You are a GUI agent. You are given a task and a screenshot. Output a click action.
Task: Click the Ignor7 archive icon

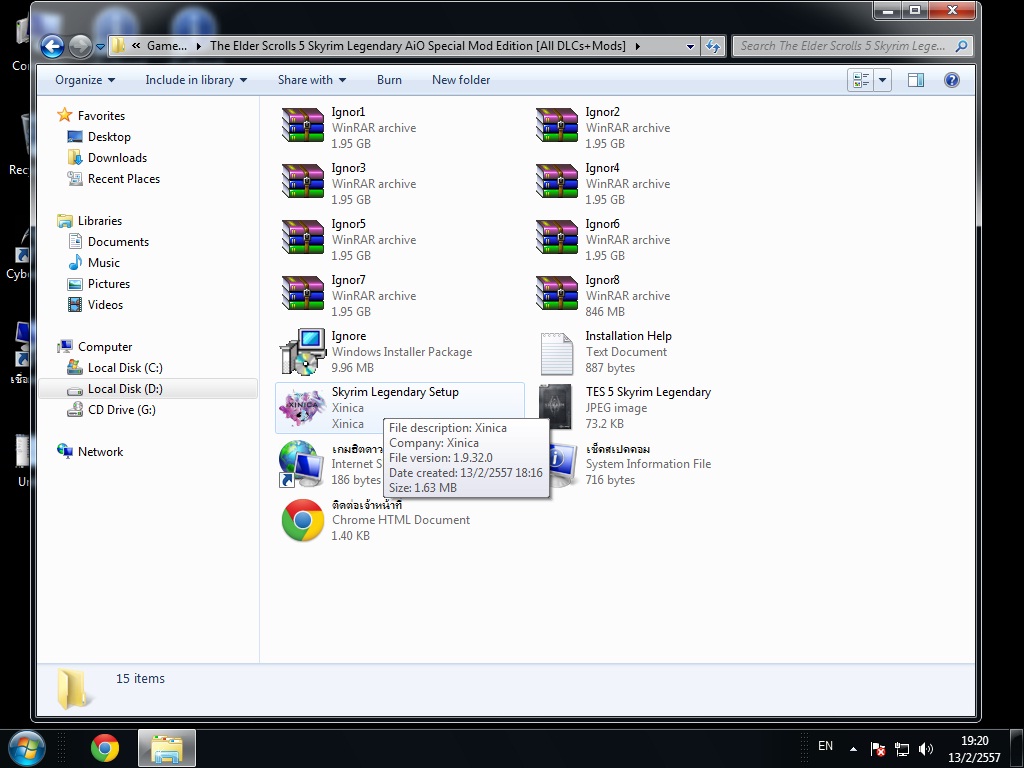click(302, 295)
